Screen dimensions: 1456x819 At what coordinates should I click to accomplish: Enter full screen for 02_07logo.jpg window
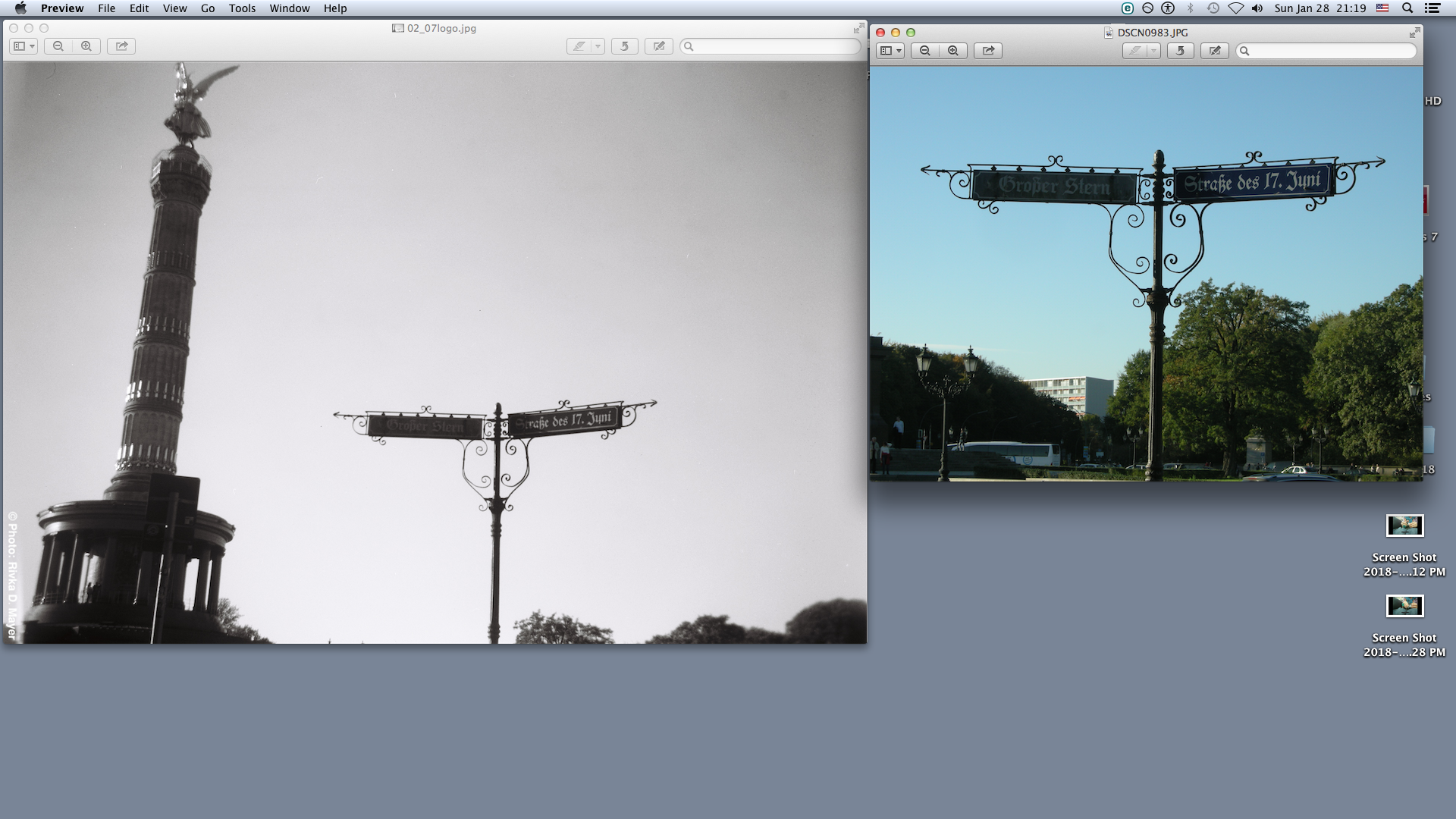[858, 28]
